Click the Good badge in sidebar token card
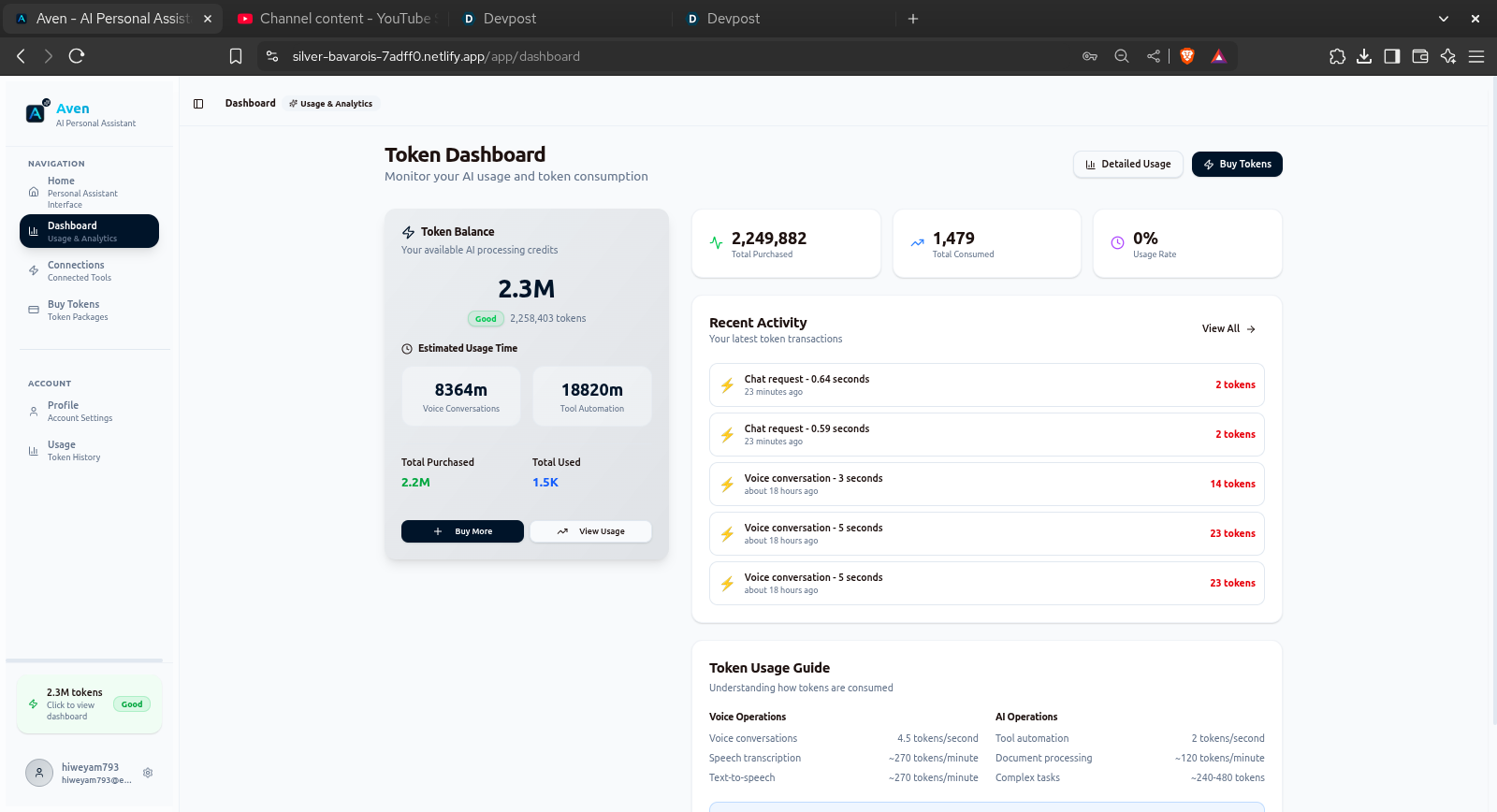This screenshot has height=812, width=1497. [132, 704]
